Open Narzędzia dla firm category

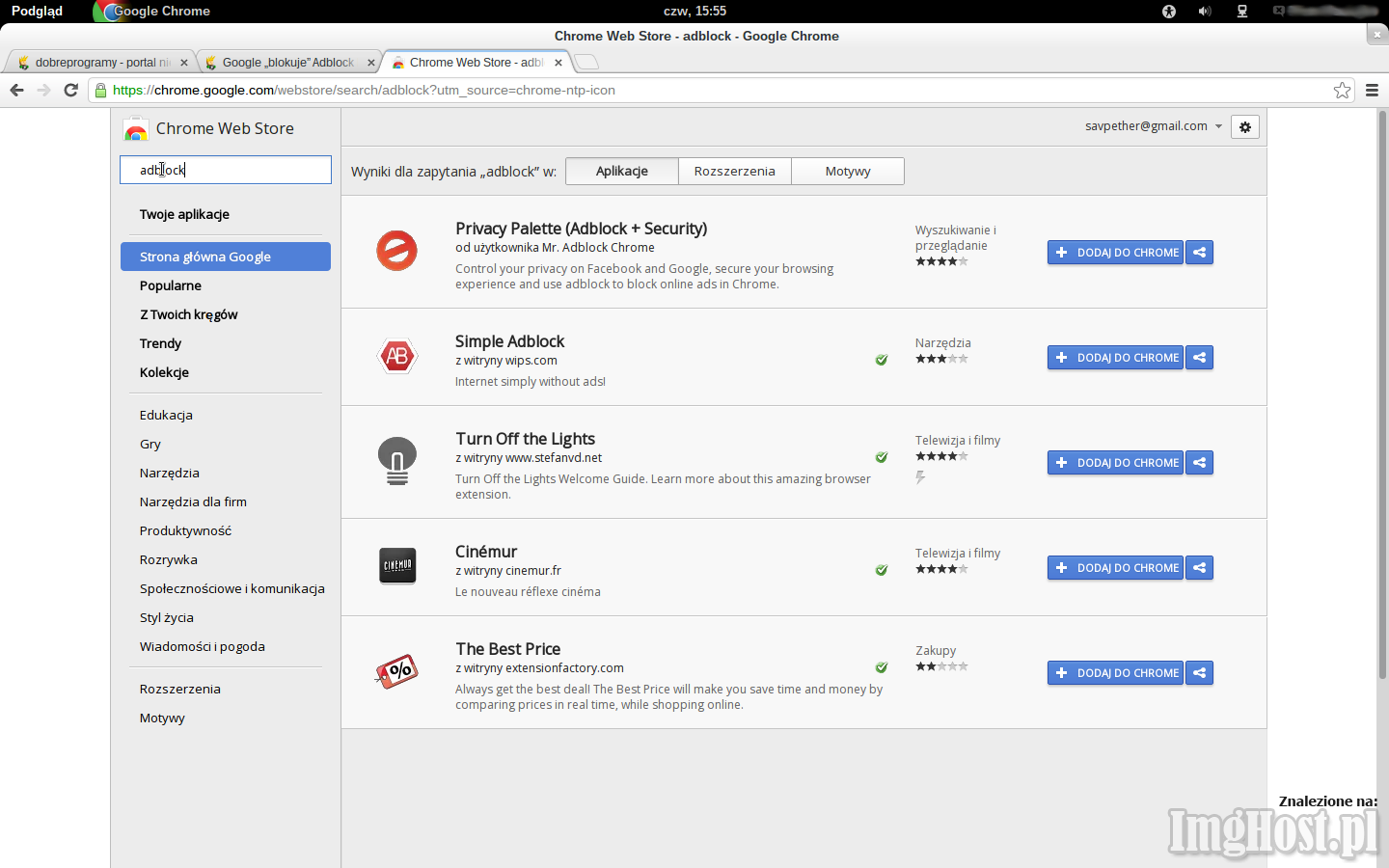(193, 502)
